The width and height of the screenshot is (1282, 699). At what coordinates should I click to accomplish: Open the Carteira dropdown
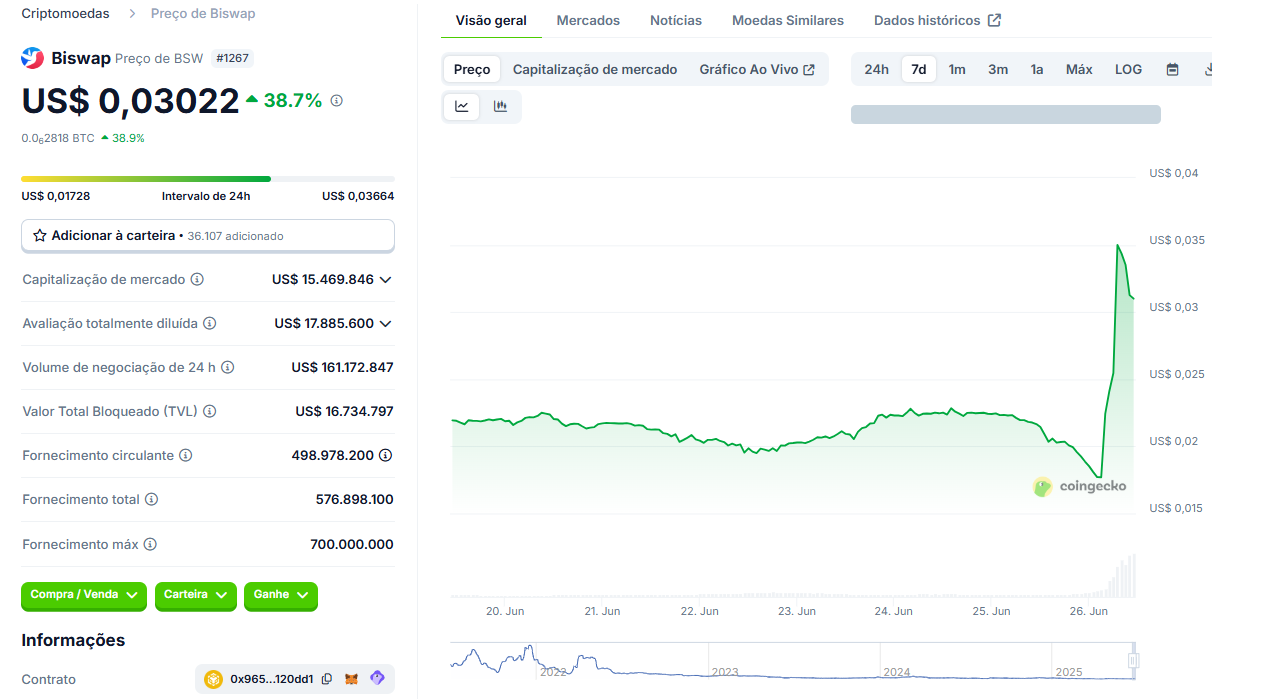click(196, 595)
